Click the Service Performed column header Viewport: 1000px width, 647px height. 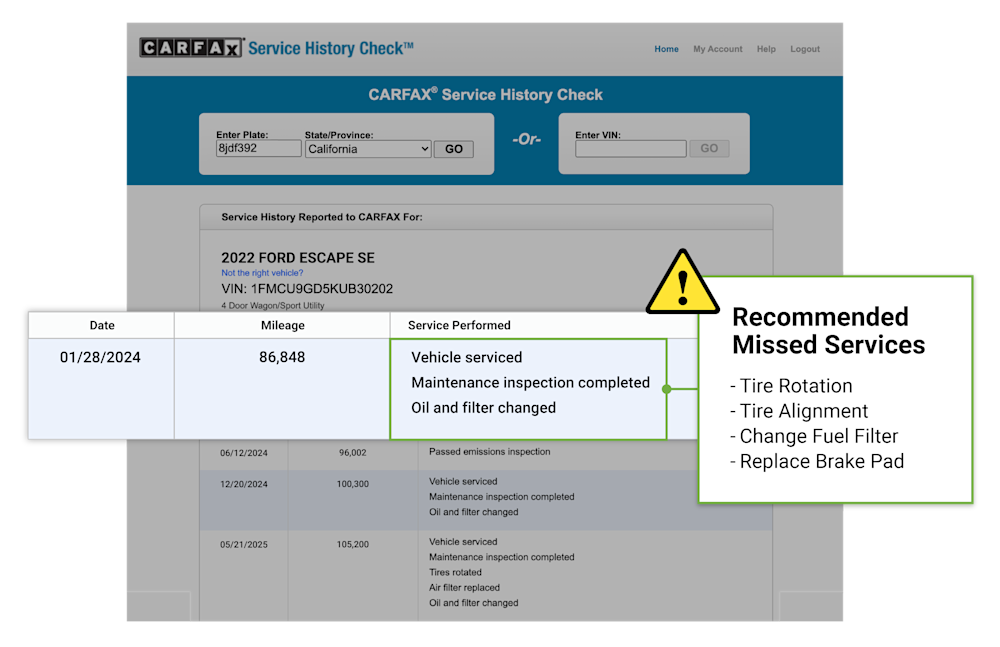(x=459, y=325)
